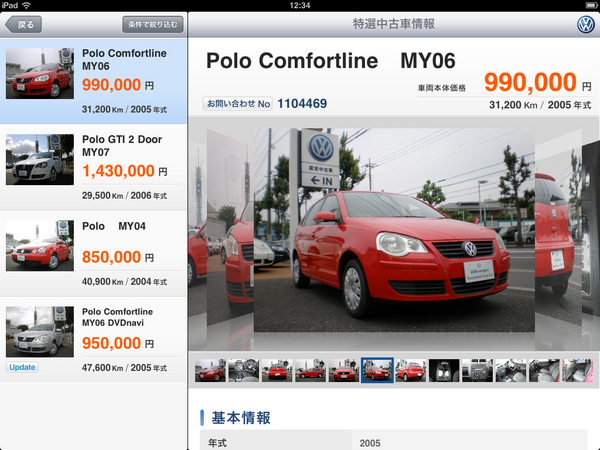The width and height of the screenshot is (600, 450).
Task: Select the blue-highlighted thumbnail in strip
Action: pyautogui.click(x=377, y=370)
